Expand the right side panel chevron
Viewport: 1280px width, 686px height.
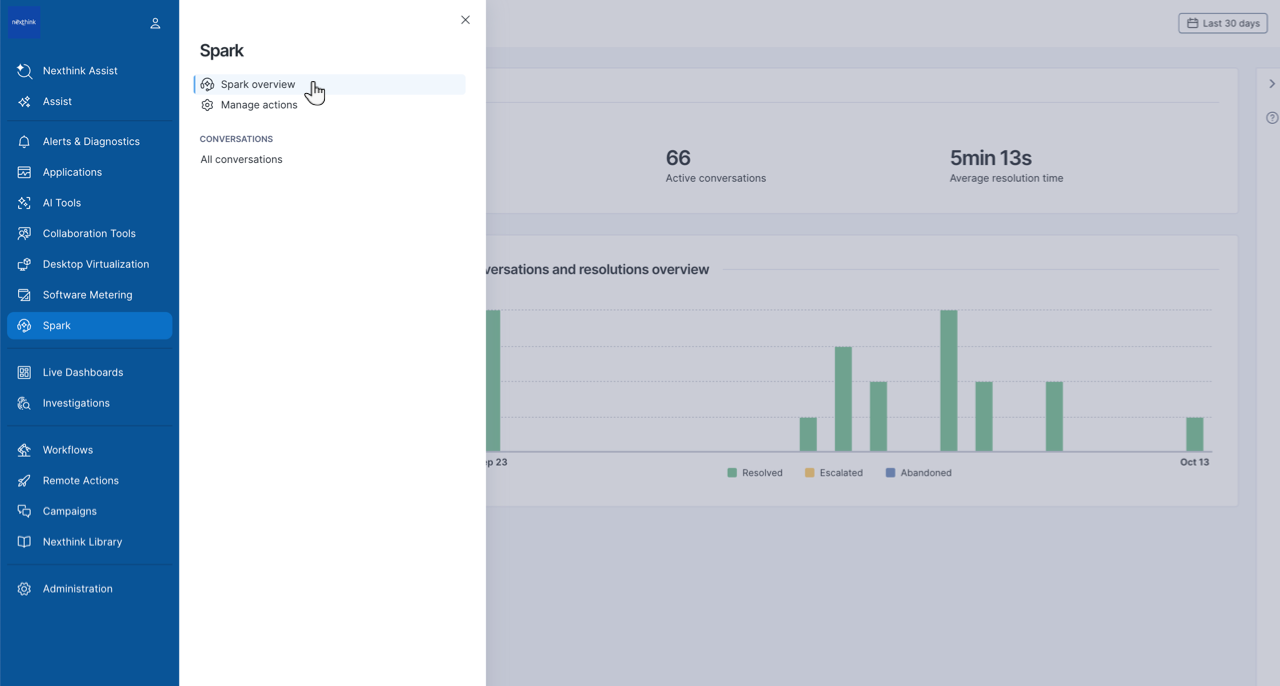1272,84
